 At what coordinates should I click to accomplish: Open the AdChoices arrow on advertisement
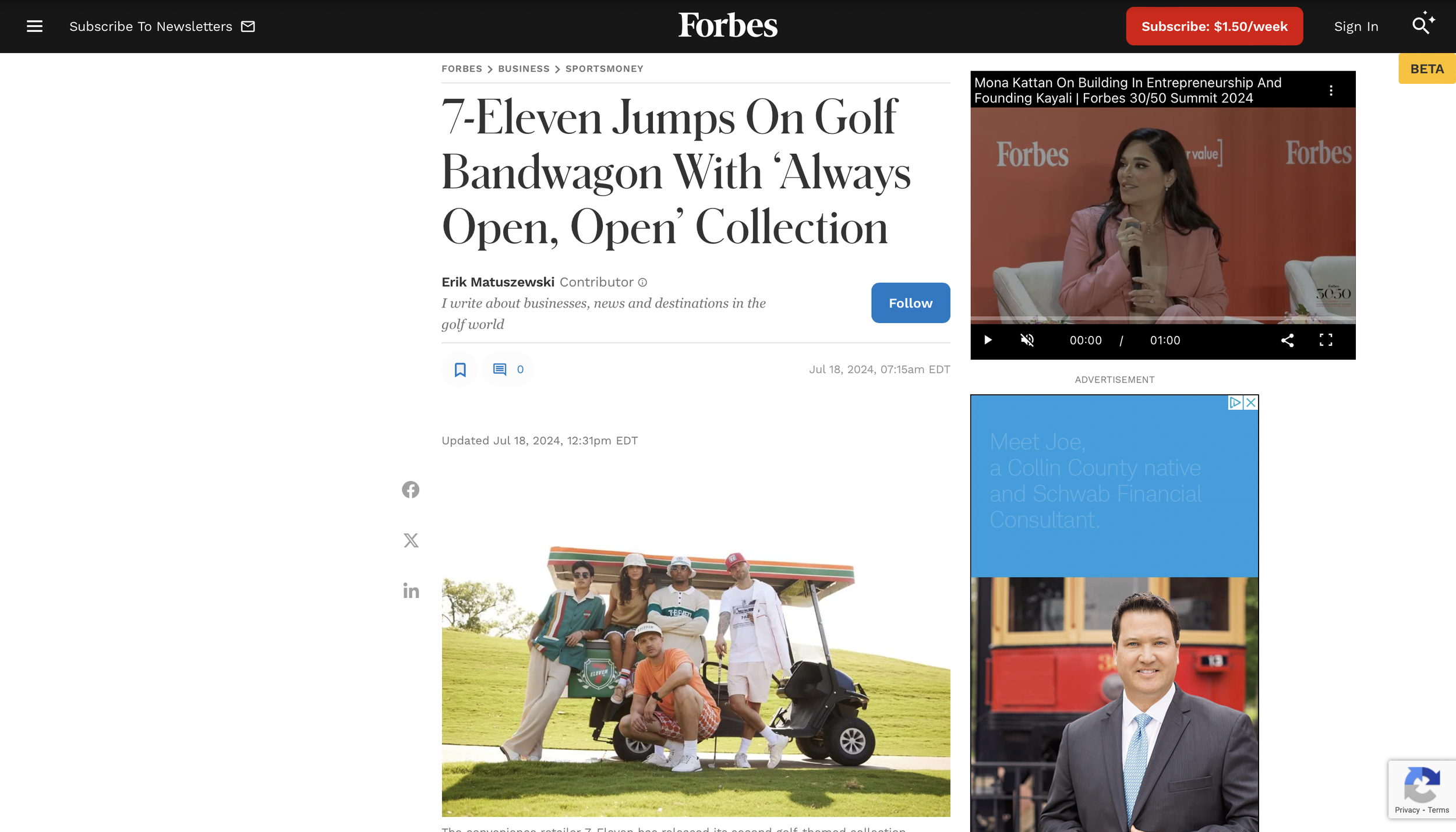tap(1235, 402)
